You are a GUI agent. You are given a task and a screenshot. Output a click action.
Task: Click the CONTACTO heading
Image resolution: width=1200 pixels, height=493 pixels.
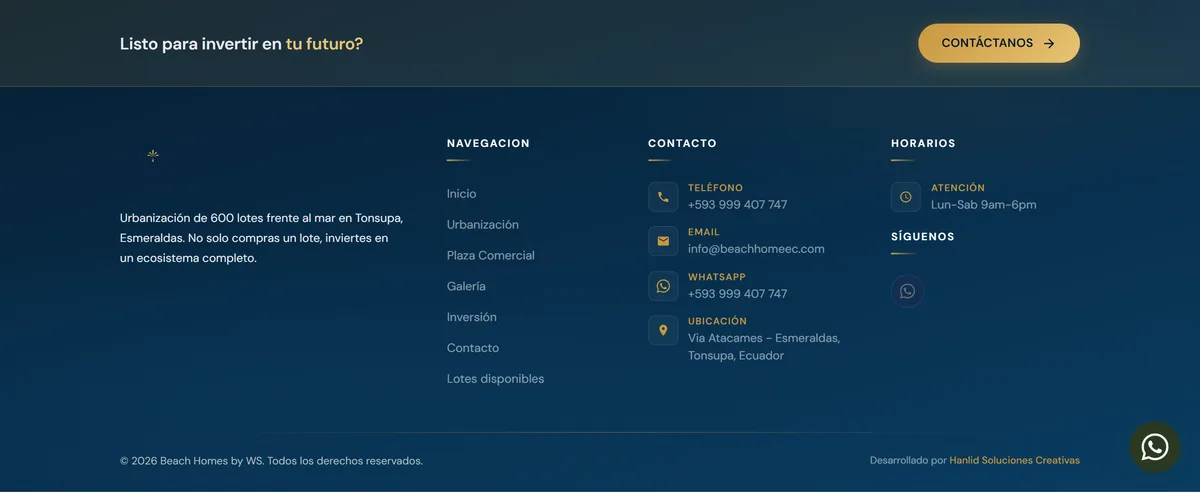[x=682, y=144]
